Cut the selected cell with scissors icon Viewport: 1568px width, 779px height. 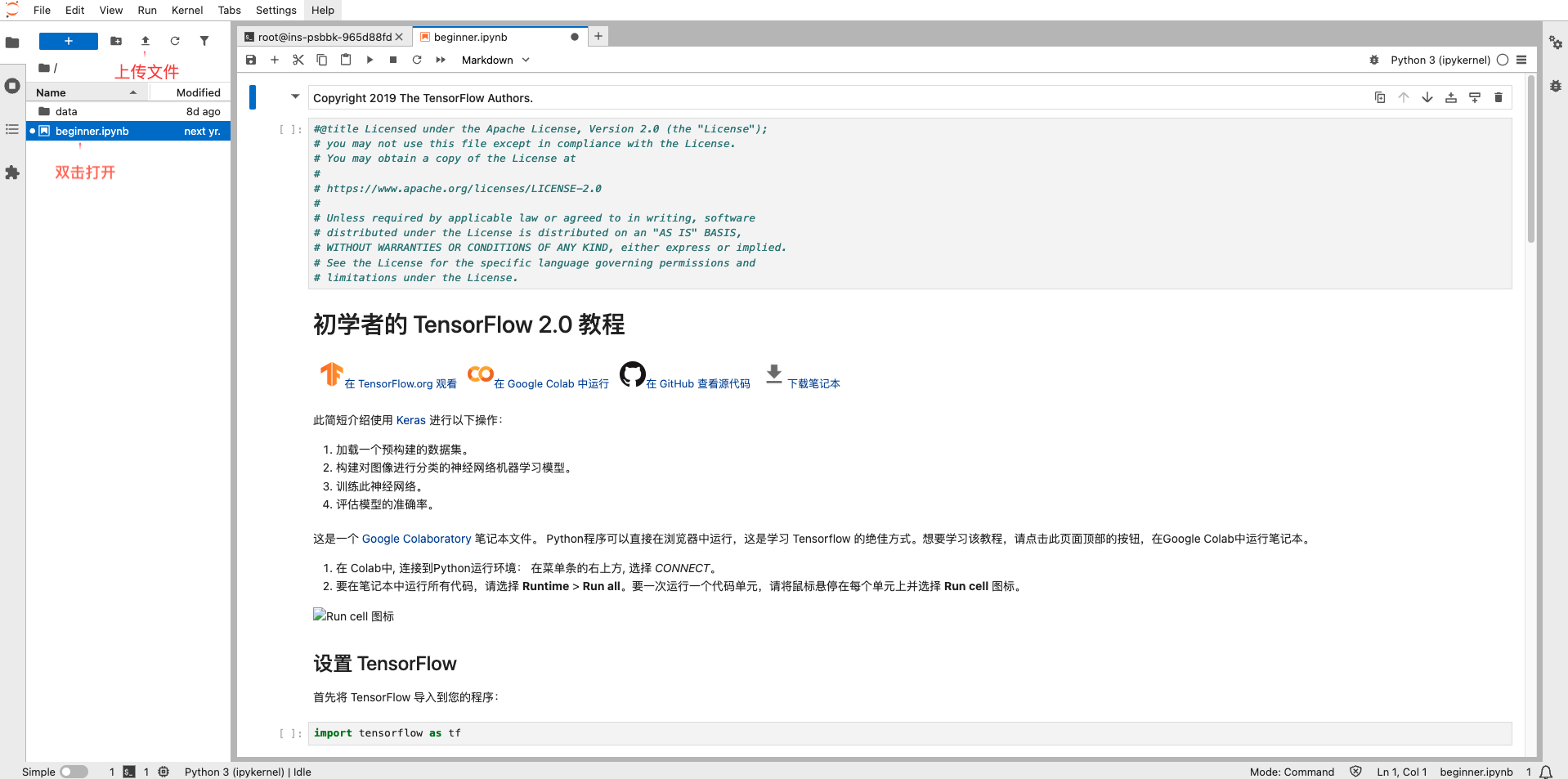click(298, 60)
